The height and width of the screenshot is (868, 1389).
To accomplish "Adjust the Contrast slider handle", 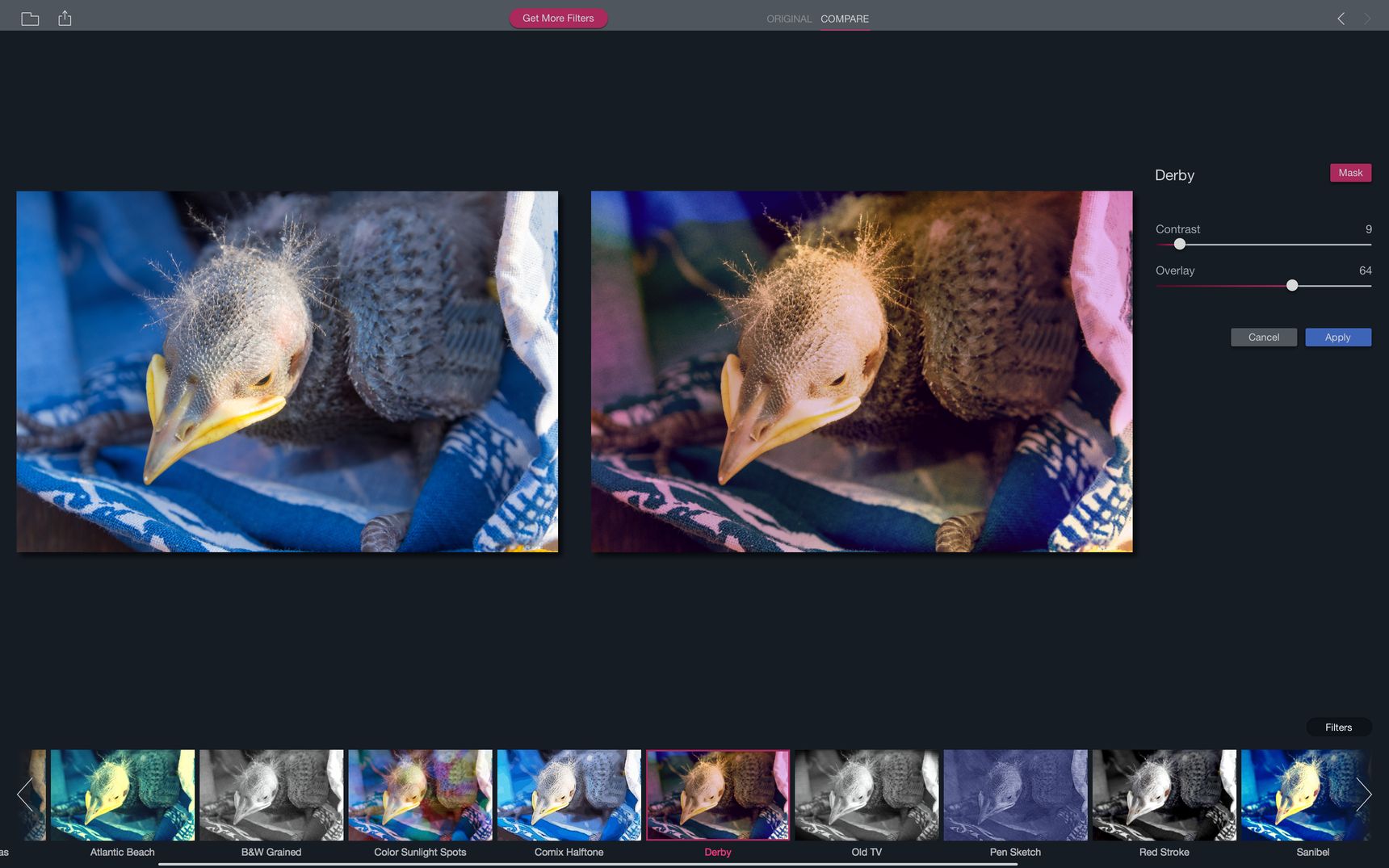I will point(1180,244).
